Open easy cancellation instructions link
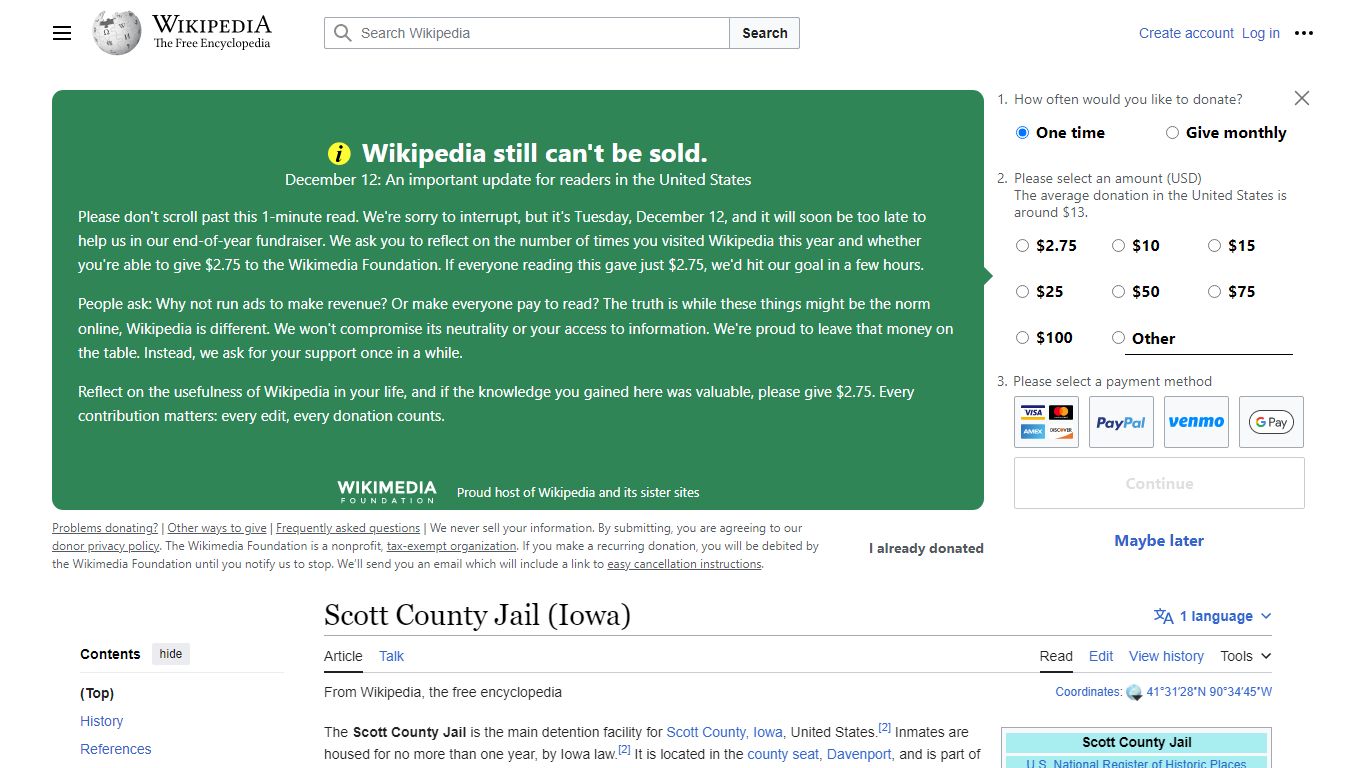Viewport: 1366px width, 768px height. [x=684, y=564]
